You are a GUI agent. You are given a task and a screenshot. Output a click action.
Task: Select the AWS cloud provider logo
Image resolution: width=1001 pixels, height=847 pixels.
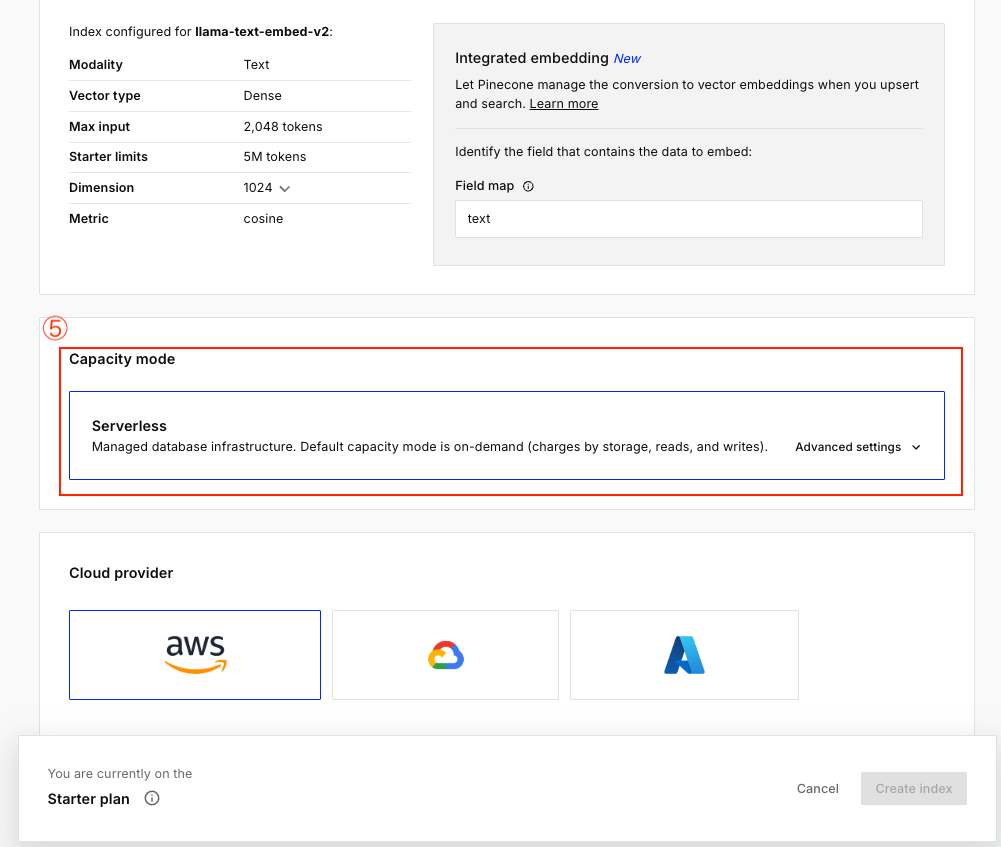pos(195,655)
